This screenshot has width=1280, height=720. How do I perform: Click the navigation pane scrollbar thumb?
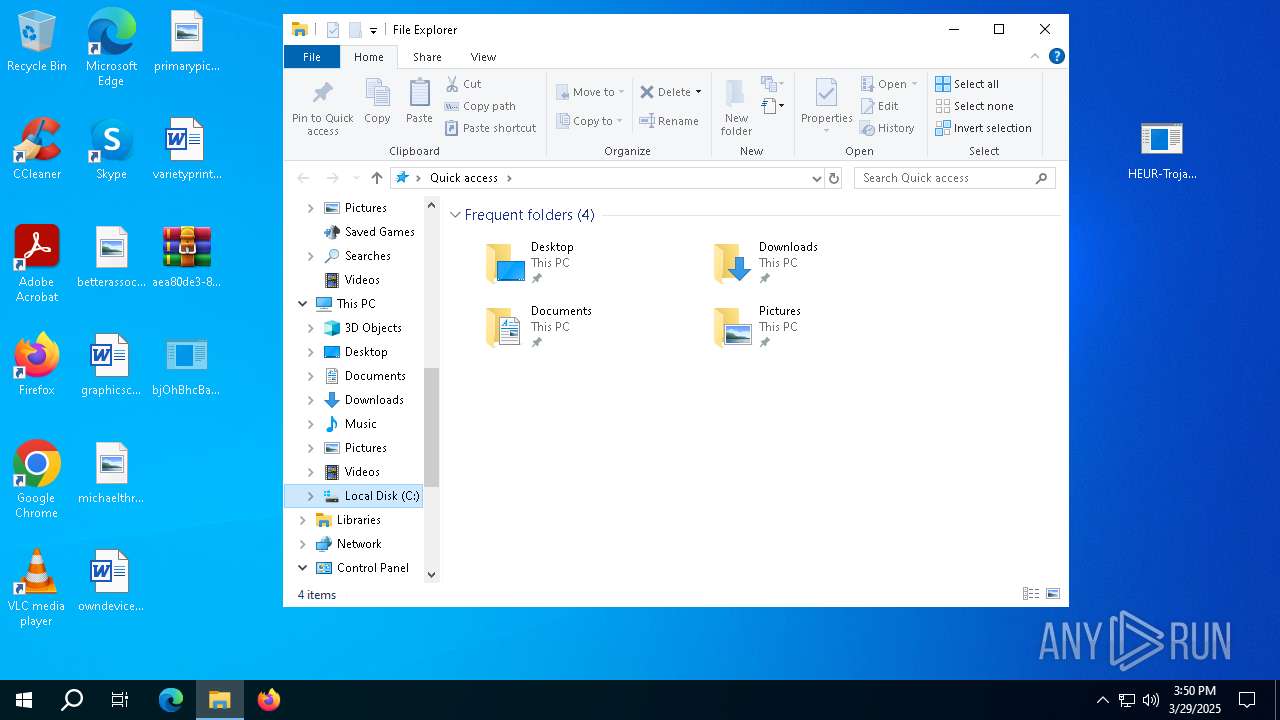click(x=432, y=427)
